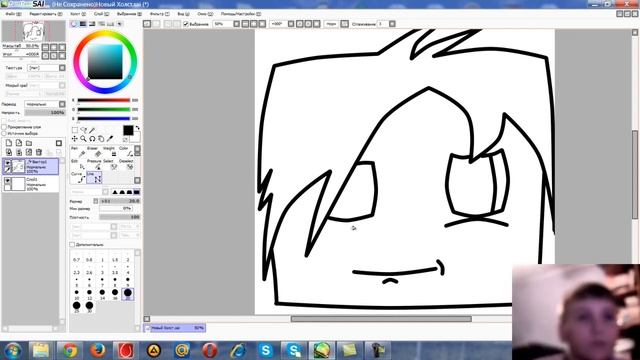Pick the lasso selection tool

tap(84, 130)
